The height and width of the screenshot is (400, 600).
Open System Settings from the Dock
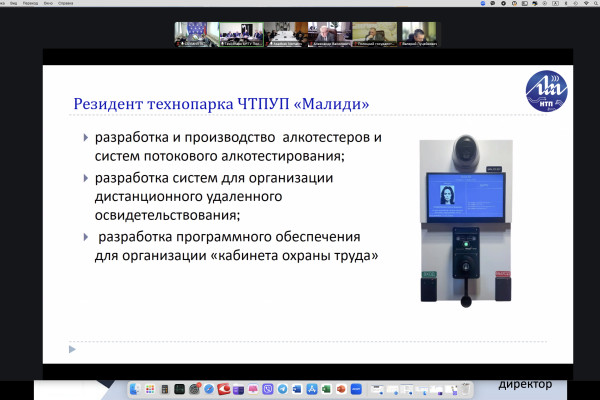coord(194,389)
